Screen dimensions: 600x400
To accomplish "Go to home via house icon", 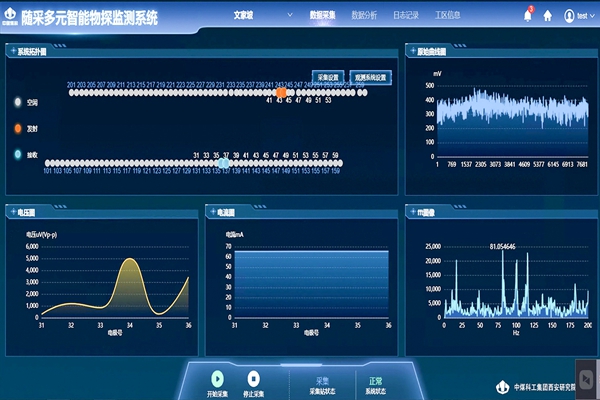I will click(547, 15).
